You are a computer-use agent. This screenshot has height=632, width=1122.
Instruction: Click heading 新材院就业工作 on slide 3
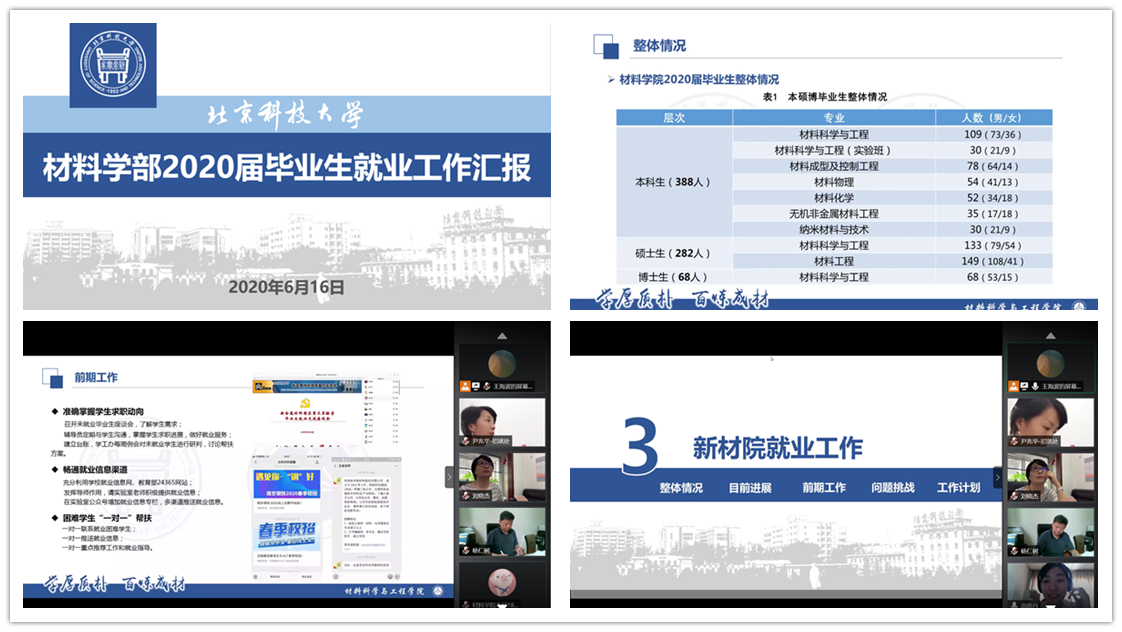point(778,448)
